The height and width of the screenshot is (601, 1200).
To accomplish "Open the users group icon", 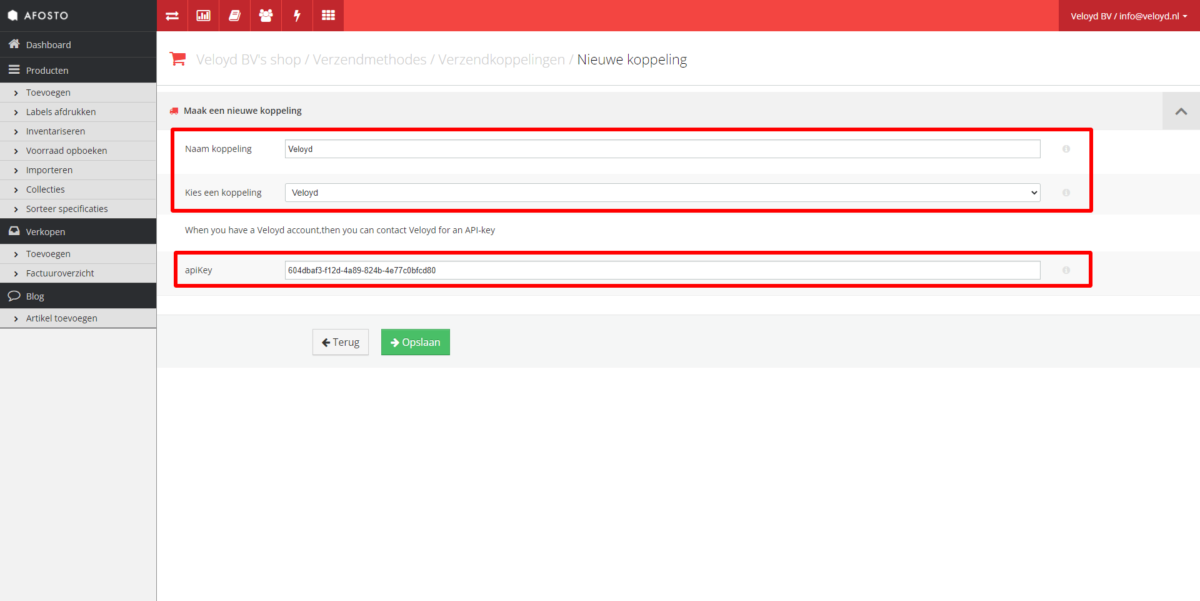I will point(265,15).
